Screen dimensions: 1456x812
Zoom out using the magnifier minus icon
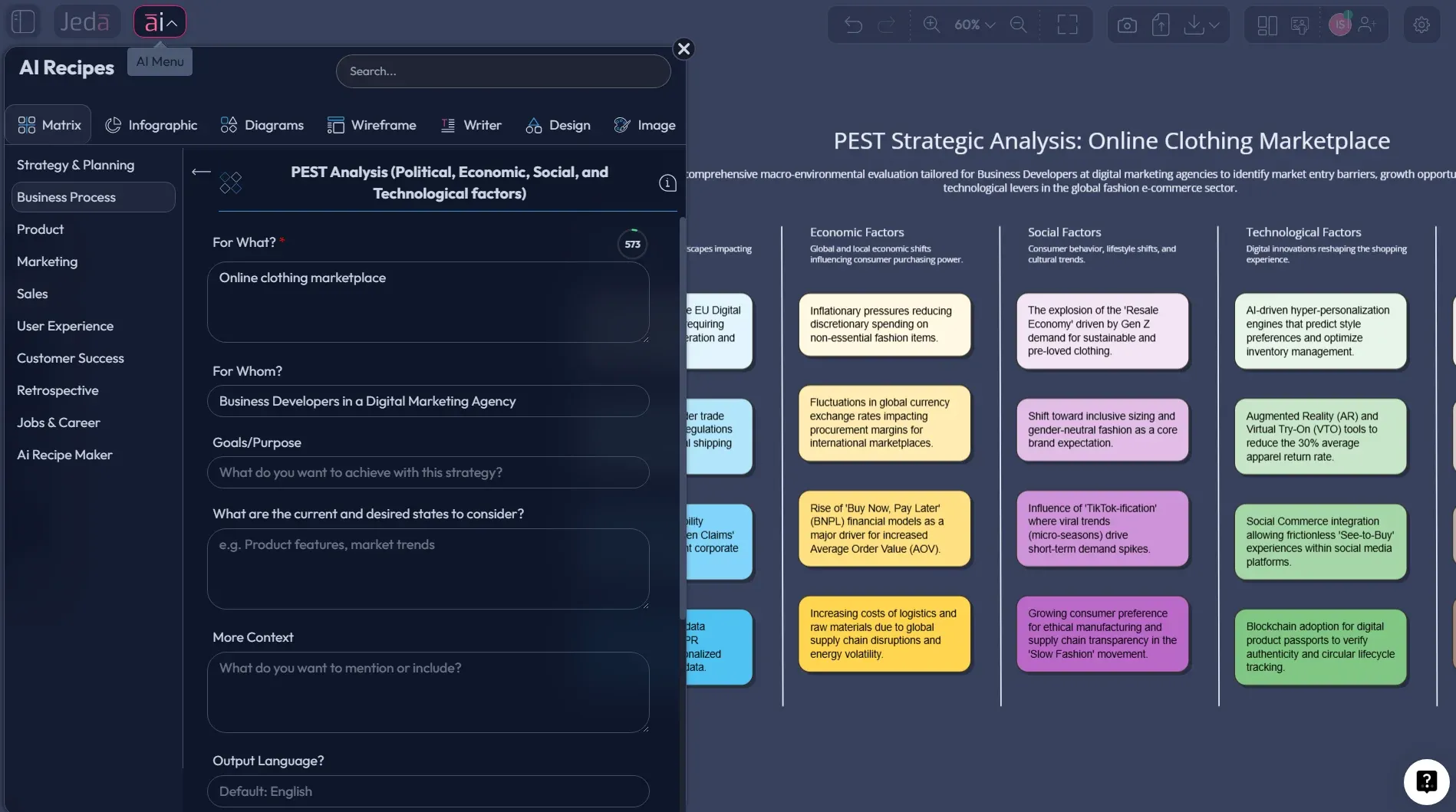pos(1019,24)
